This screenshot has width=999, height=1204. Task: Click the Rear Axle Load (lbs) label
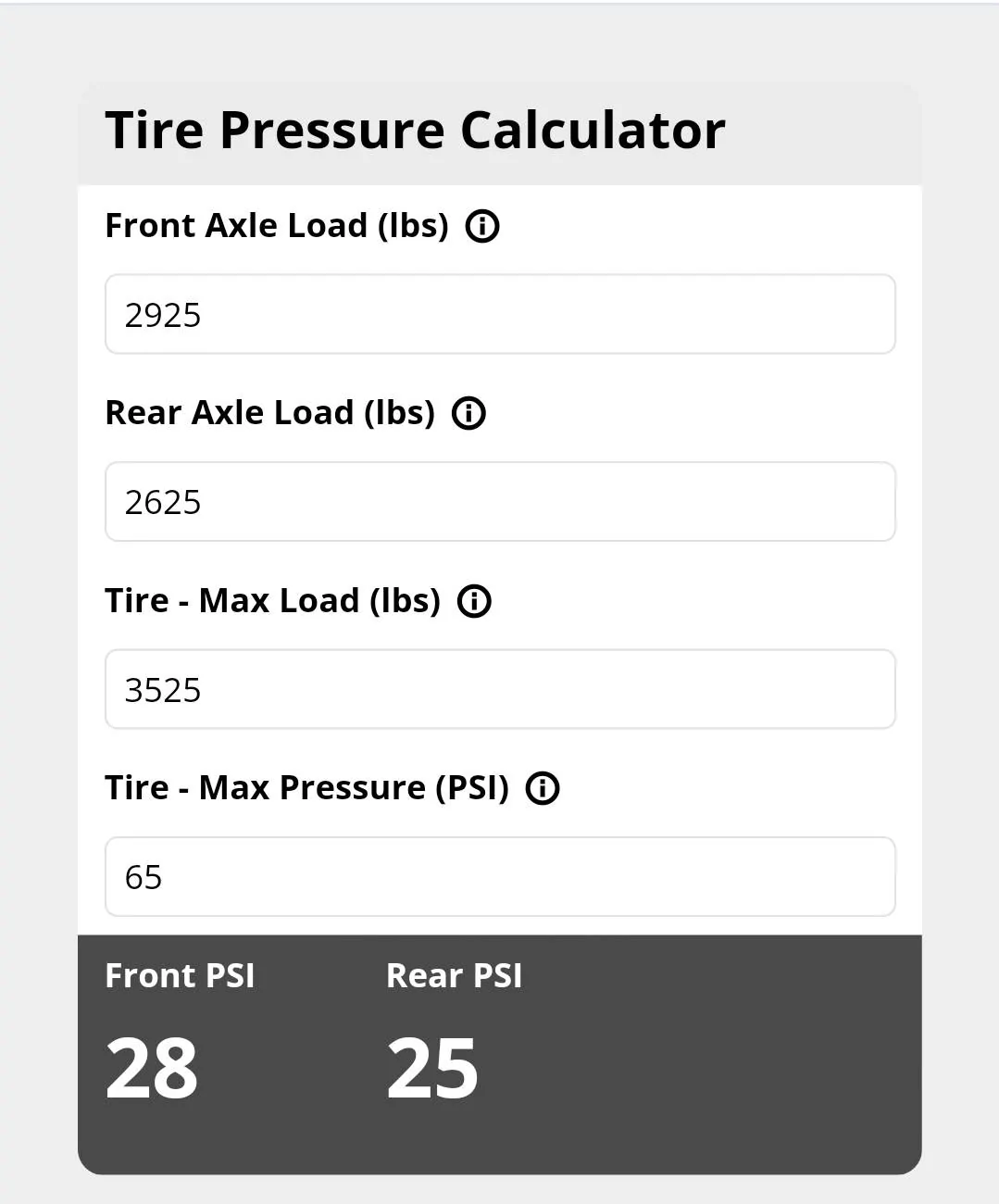270,413
